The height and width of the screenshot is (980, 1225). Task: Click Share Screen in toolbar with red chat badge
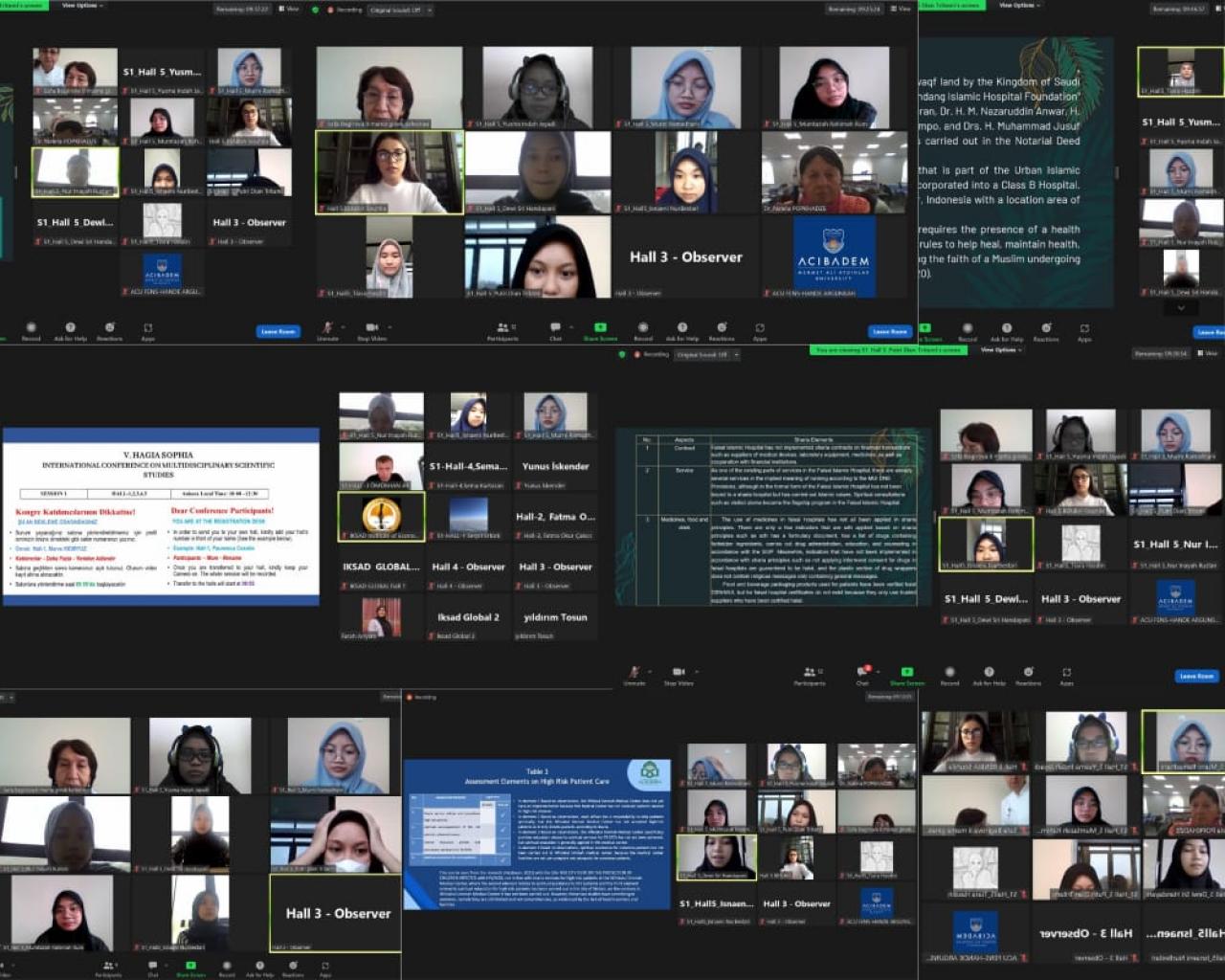point(906,674)
